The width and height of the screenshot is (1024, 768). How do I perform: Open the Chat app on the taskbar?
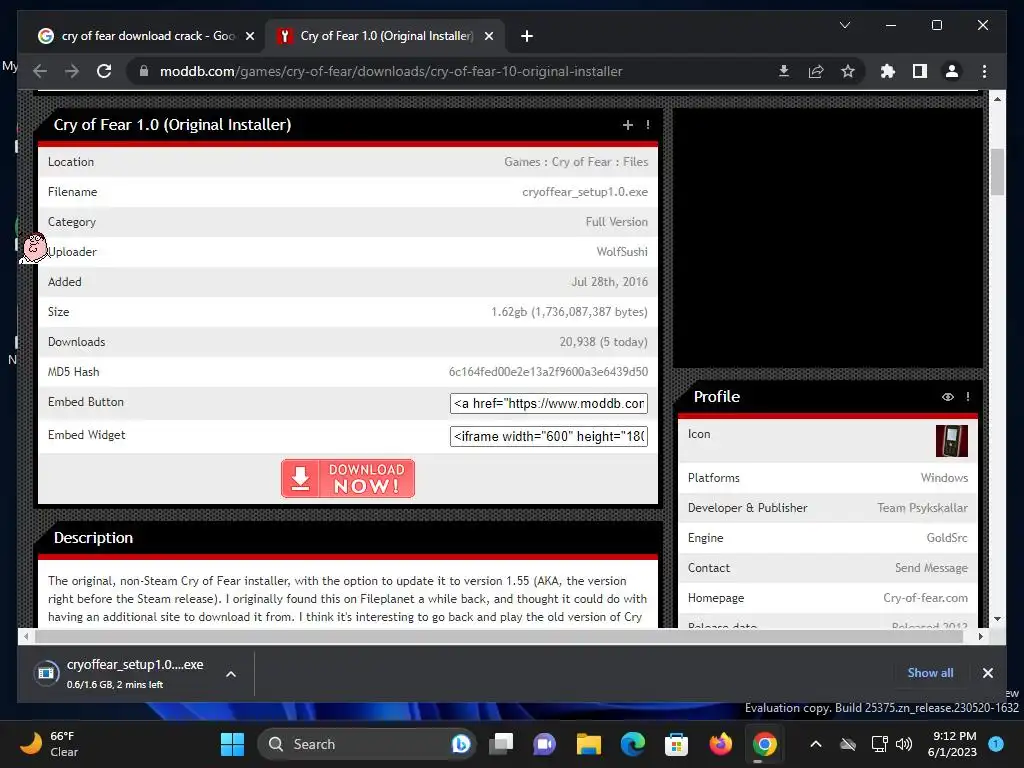point(544,744)
